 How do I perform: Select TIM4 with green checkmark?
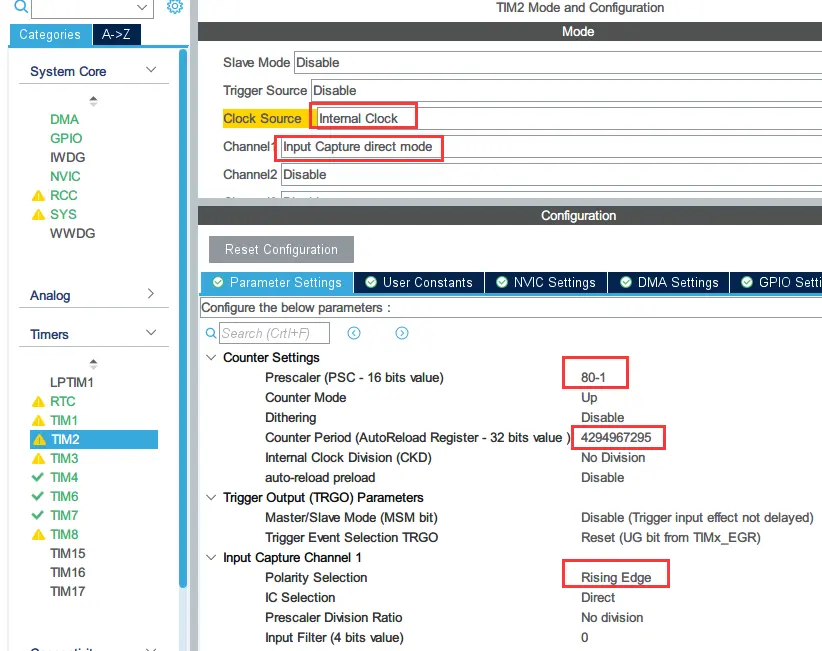tap(64, 477)
